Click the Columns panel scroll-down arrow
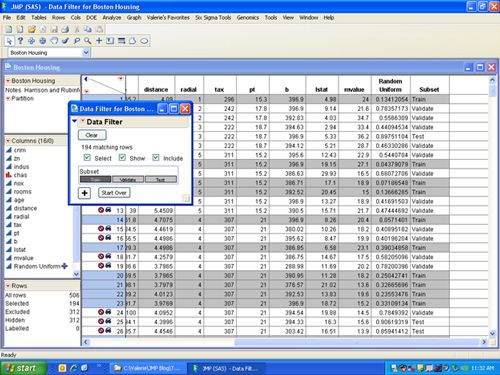 point(76,274)
